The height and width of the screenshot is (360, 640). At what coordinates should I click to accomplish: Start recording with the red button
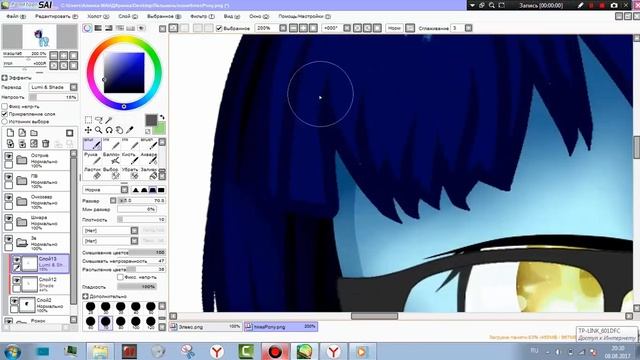(x=602, y=5)
